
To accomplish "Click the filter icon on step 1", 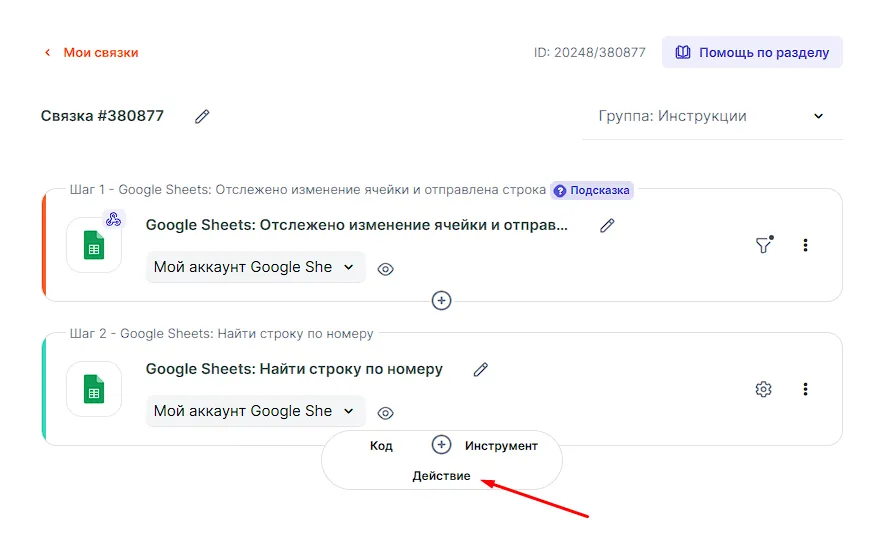I will [764, 245].
